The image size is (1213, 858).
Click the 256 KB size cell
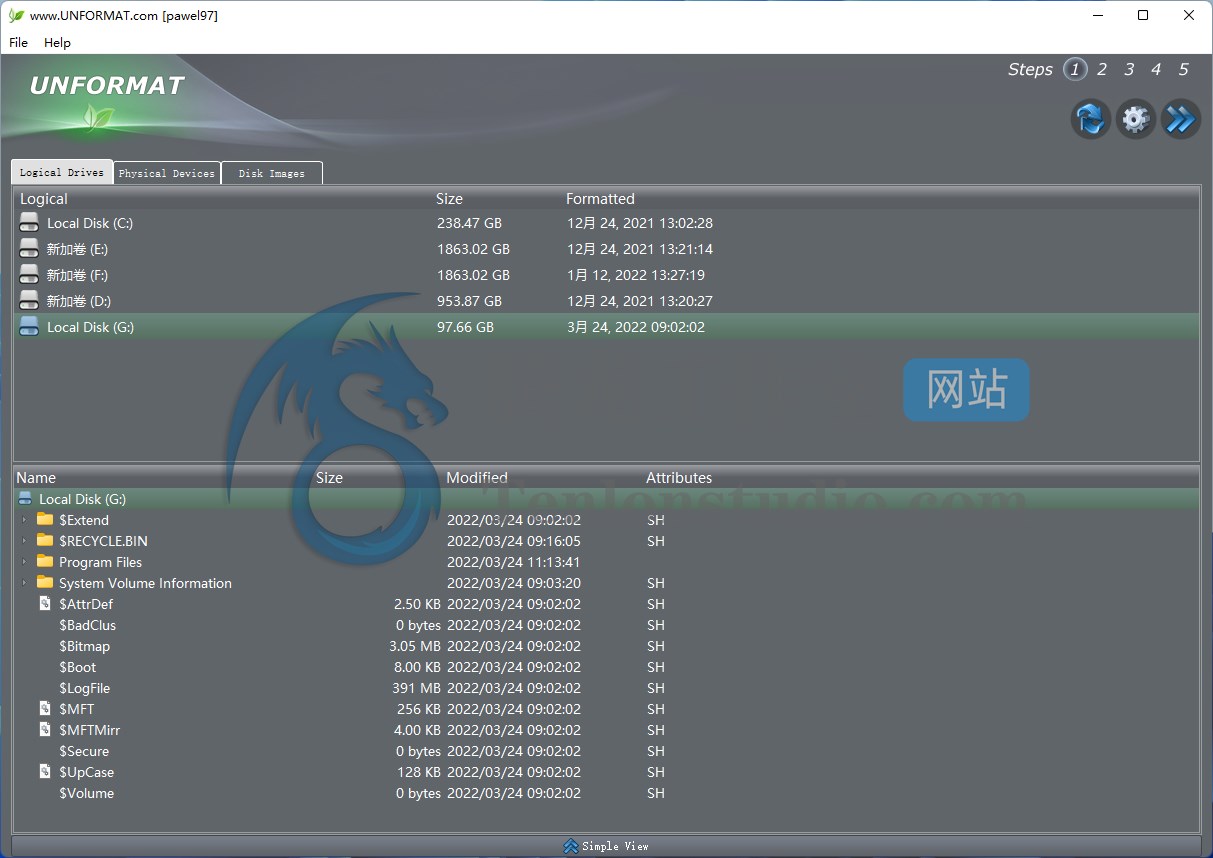(x=419, y=709)
